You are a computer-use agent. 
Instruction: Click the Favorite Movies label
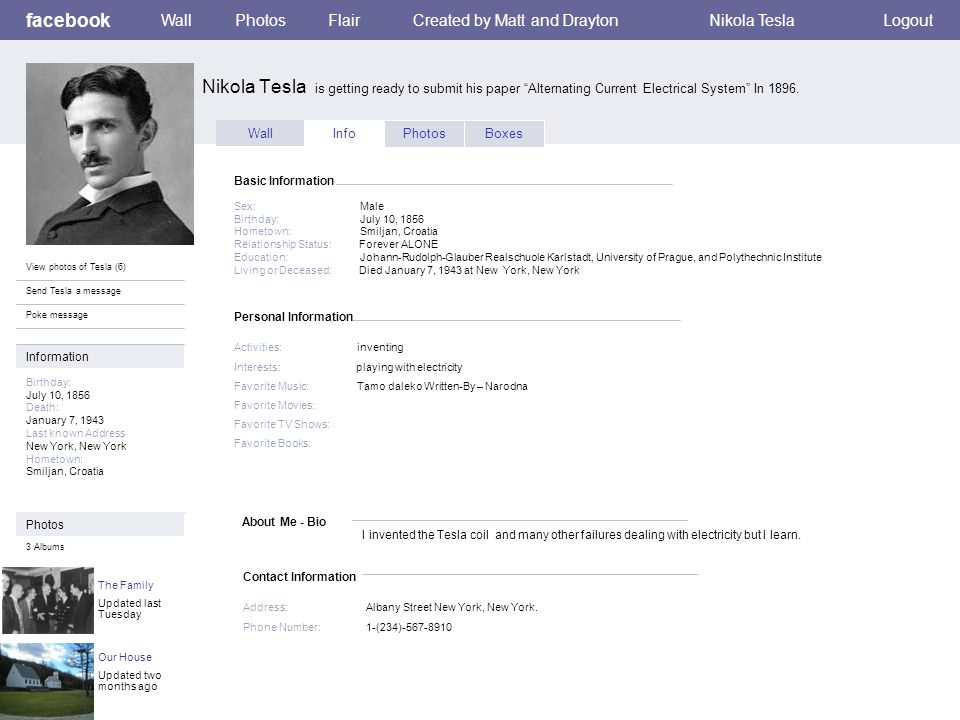tap(274, 405)
